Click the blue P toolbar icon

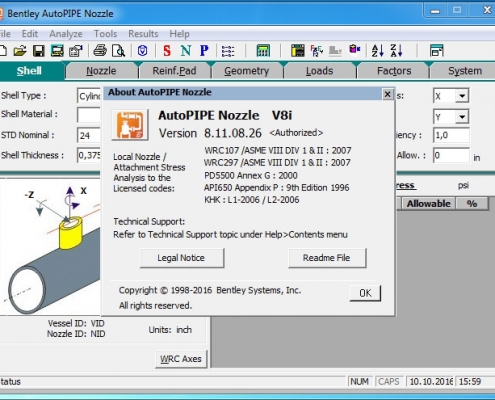pyautogui.click(x=204, y=51)
